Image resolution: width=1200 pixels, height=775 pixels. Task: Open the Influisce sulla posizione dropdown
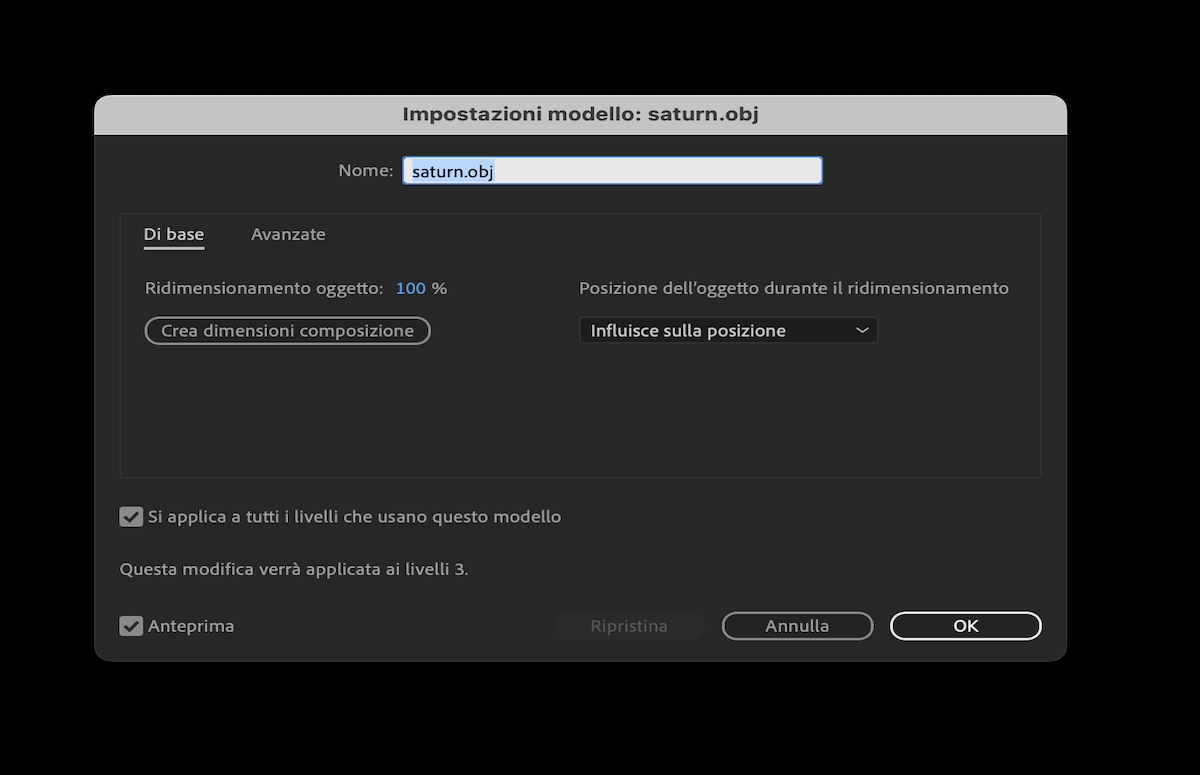727,330
